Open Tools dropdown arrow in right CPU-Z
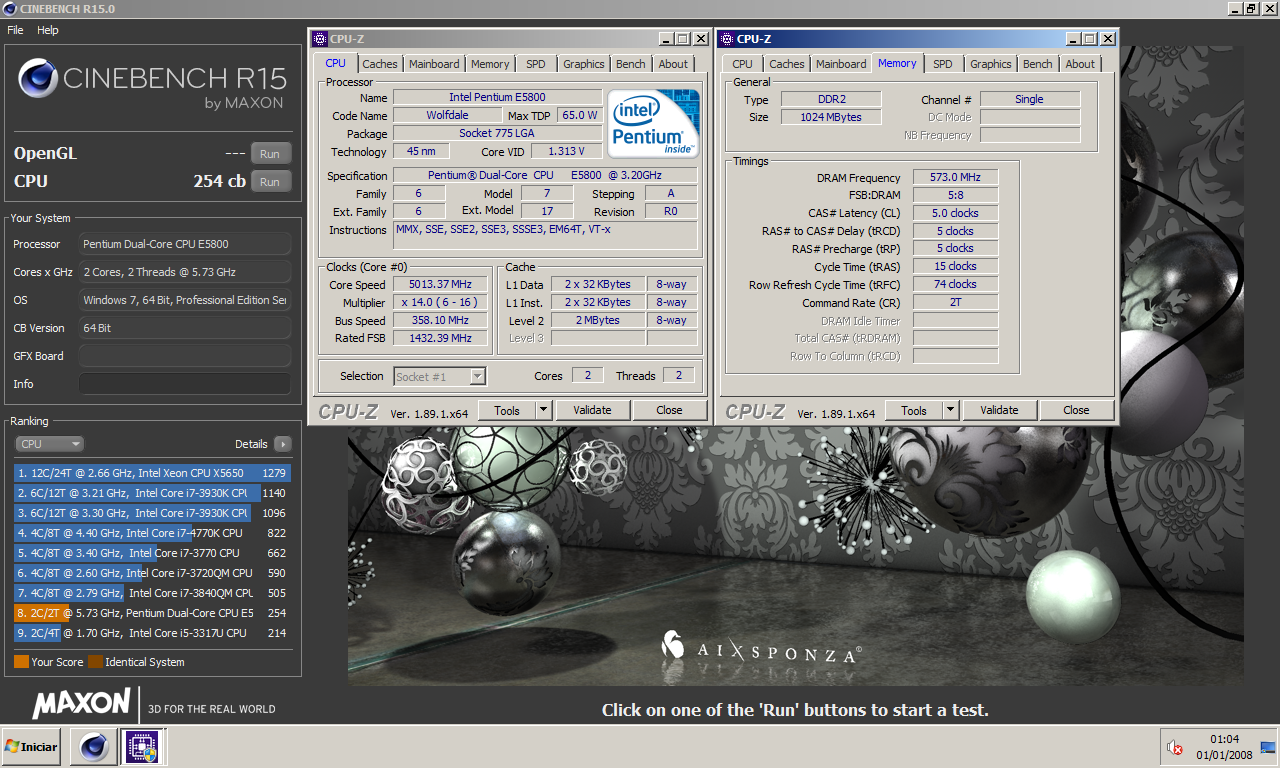 click(x=950, y=410)
